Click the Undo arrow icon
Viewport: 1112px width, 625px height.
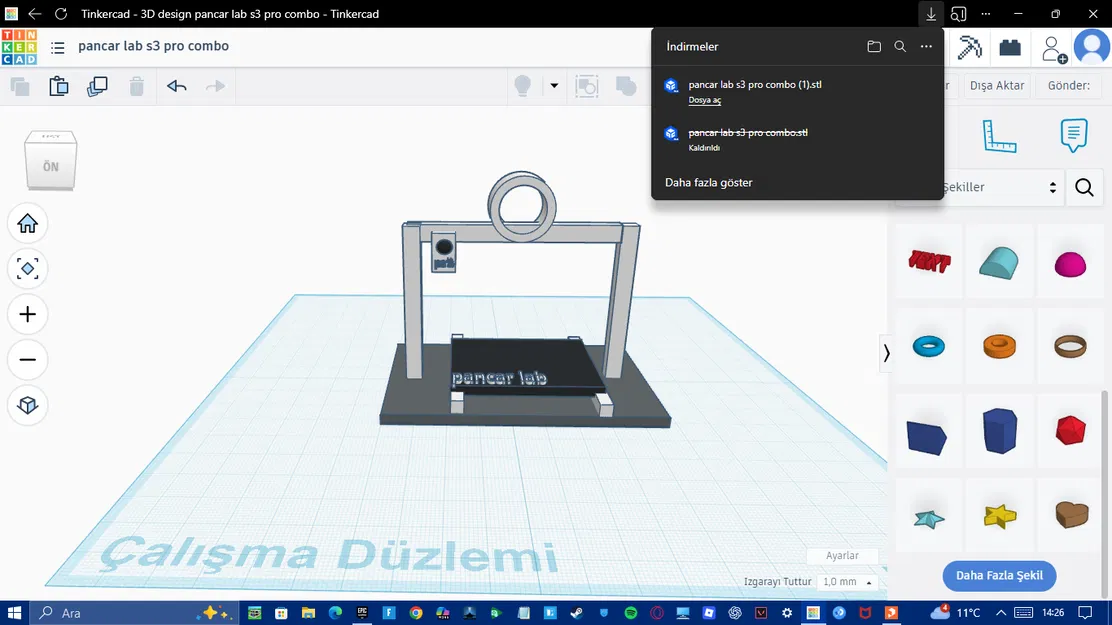[177, 87]
